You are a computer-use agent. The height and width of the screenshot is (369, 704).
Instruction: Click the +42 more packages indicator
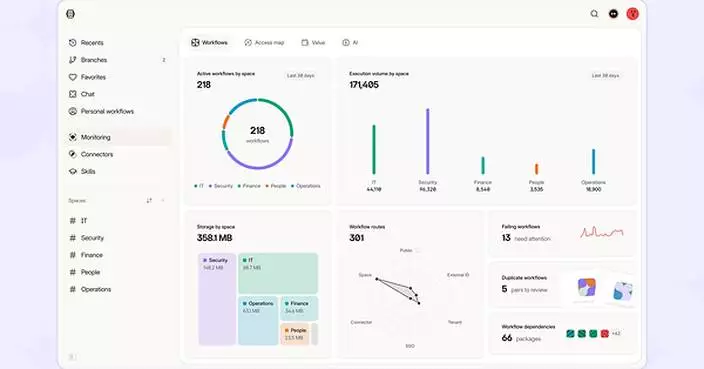tap(616, 334)
